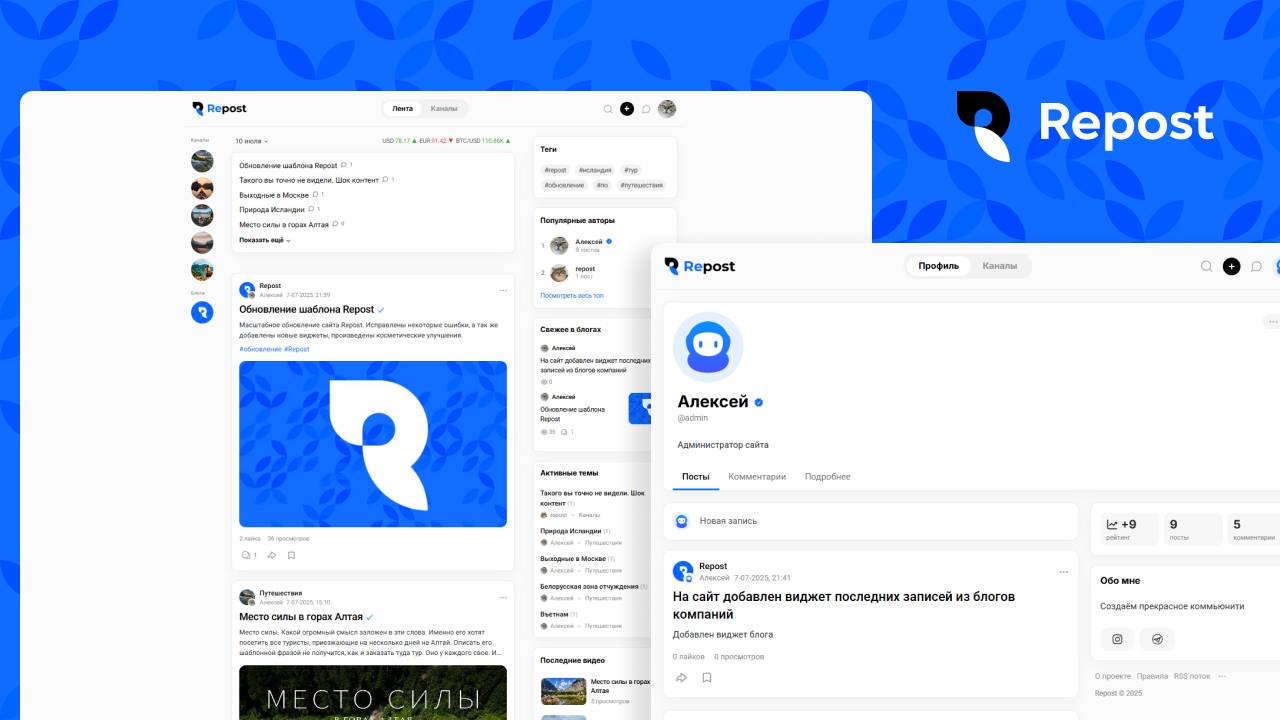The image size is (1280, 720).
Task: Click the 'Администратор сайта' profile description
Action: (x=723, y=445)
